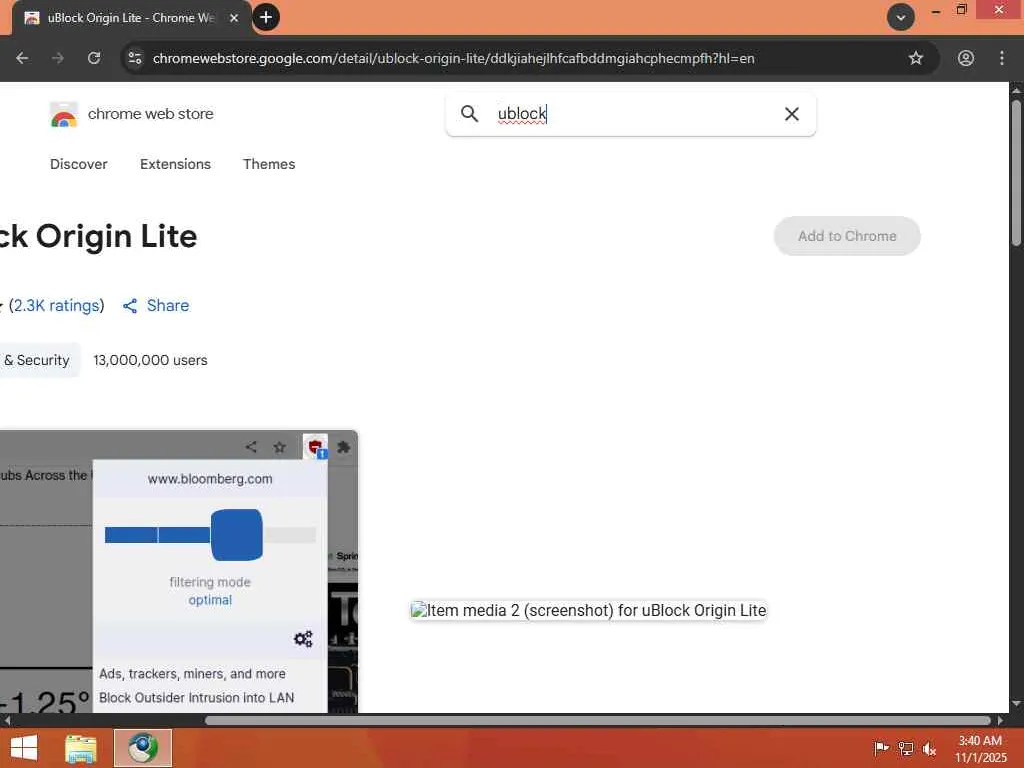Click the vertical scrollbar thumb

click(x=1016, y=173)
